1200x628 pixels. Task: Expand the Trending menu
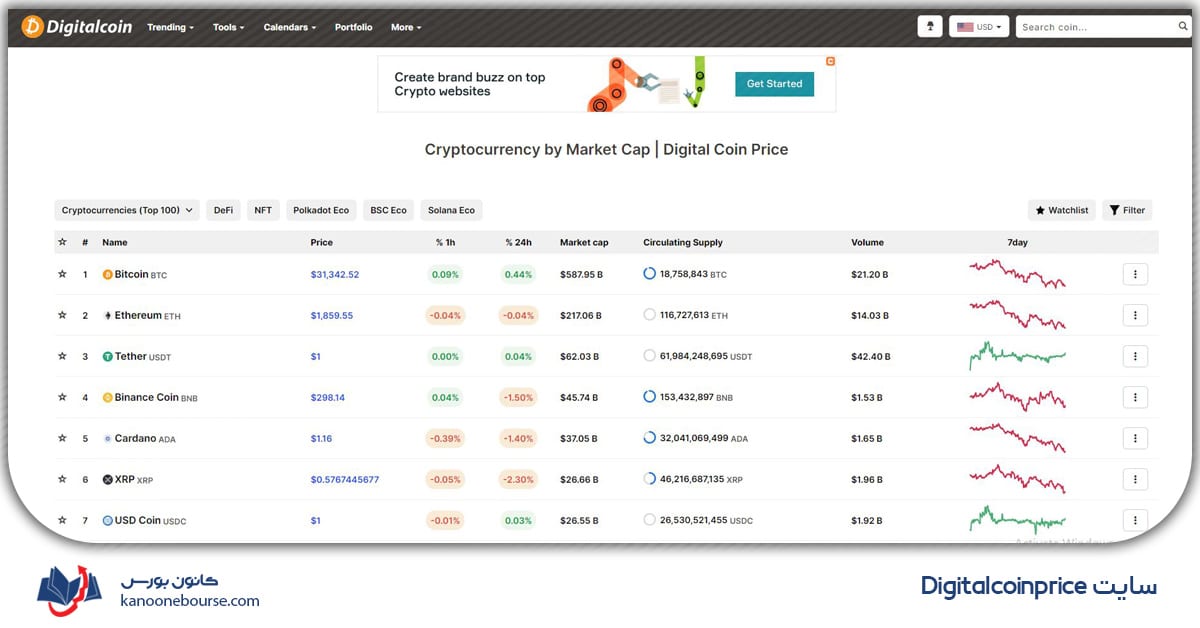point(171,27)
